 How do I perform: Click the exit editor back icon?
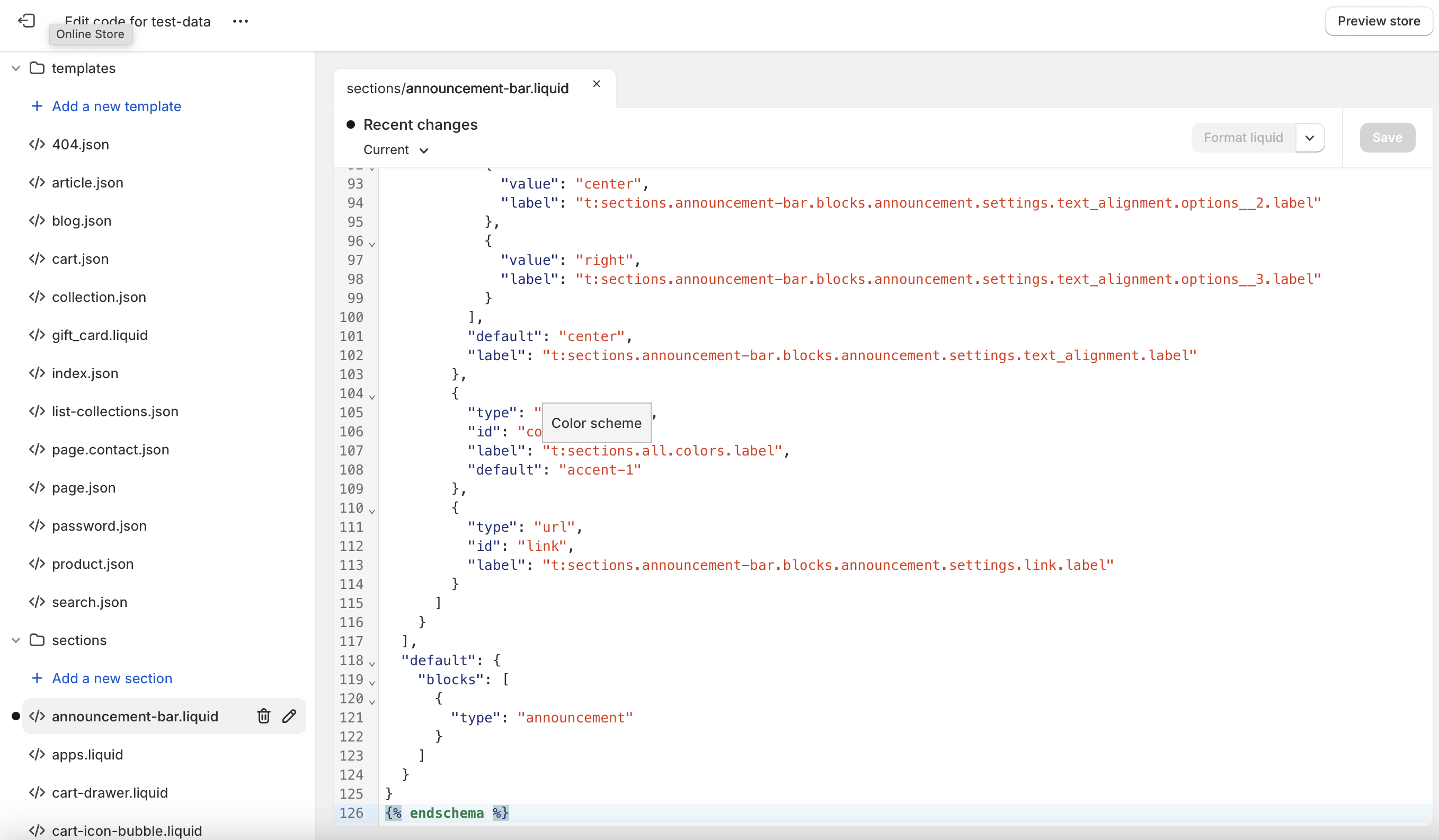(x=26, y=21)
